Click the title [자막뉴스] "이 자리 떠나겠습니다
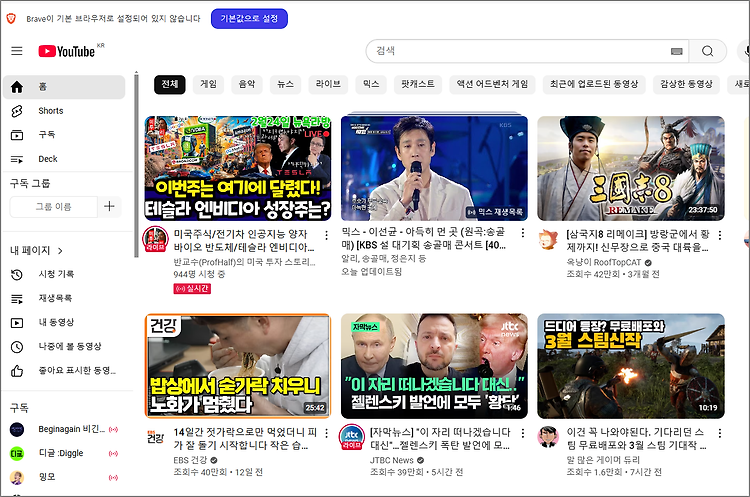This screenshot has width=750, height=497. pyautogui.click(x=440, y=439)
